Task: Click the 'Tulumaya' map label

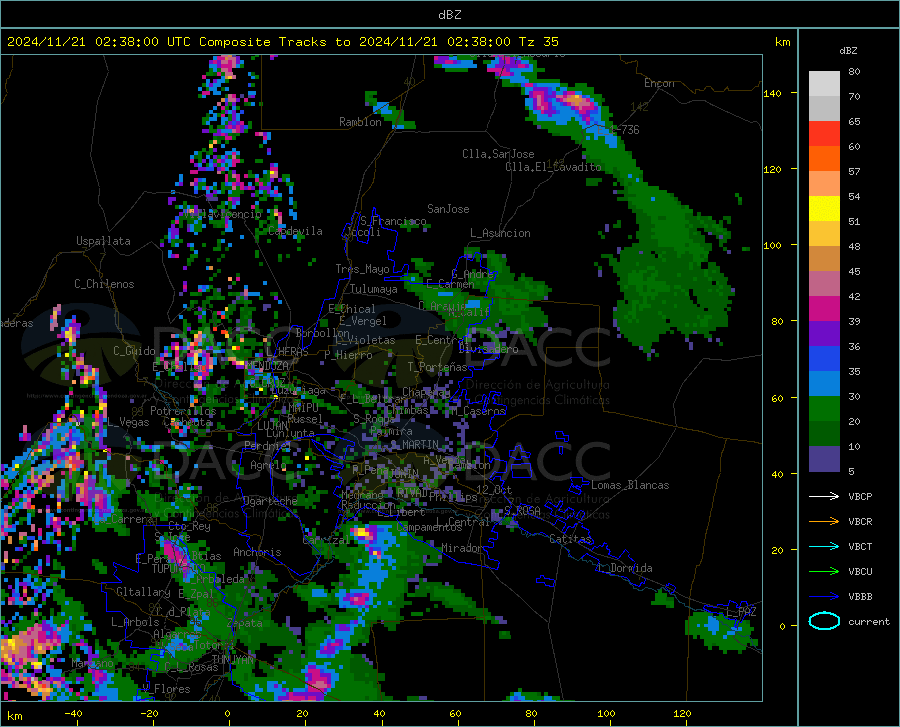Action: 373,289
